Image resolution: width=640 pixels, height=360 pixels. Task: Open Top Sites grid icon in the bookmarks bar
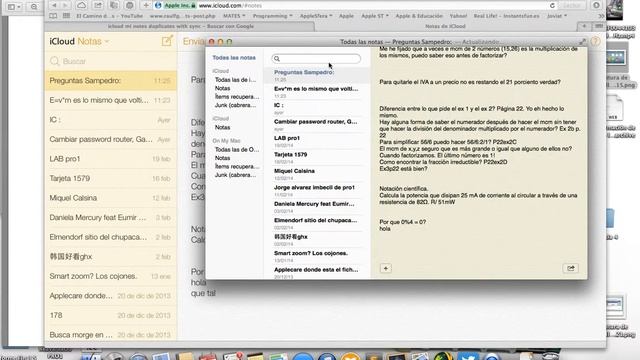pos(66,16)
